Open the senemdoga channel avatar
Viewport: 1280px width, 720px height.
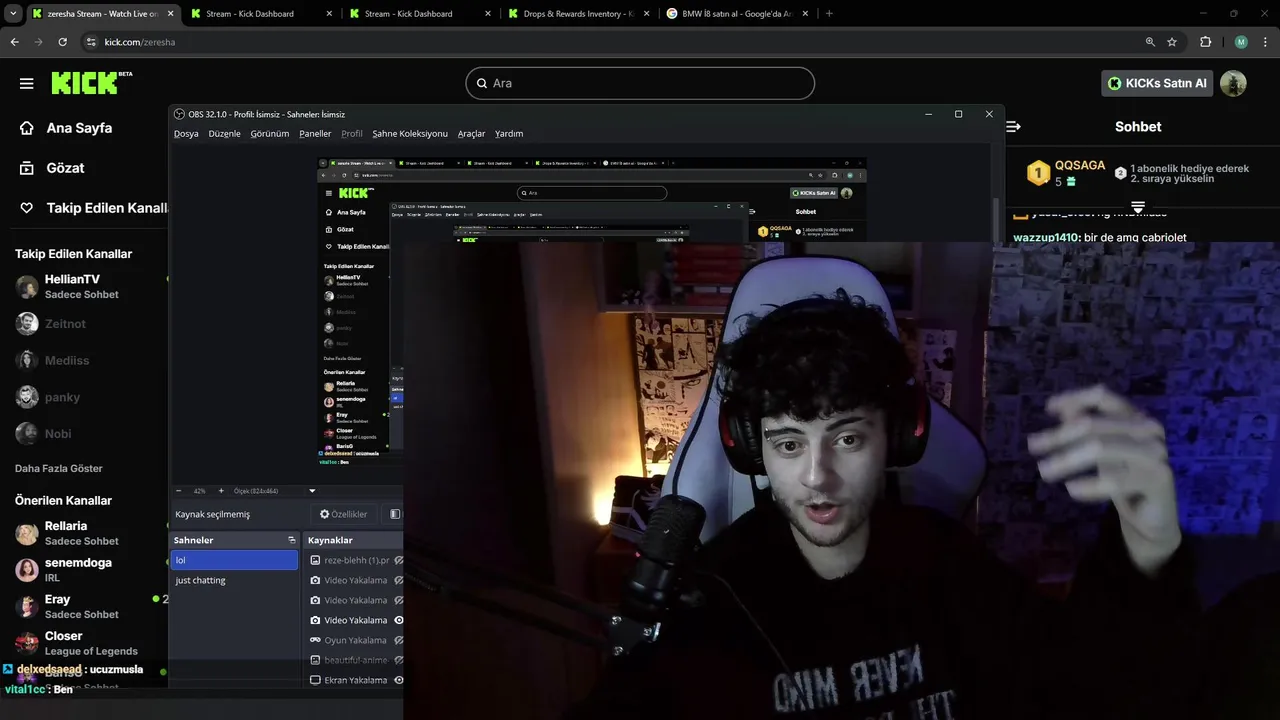click(27, 570)
